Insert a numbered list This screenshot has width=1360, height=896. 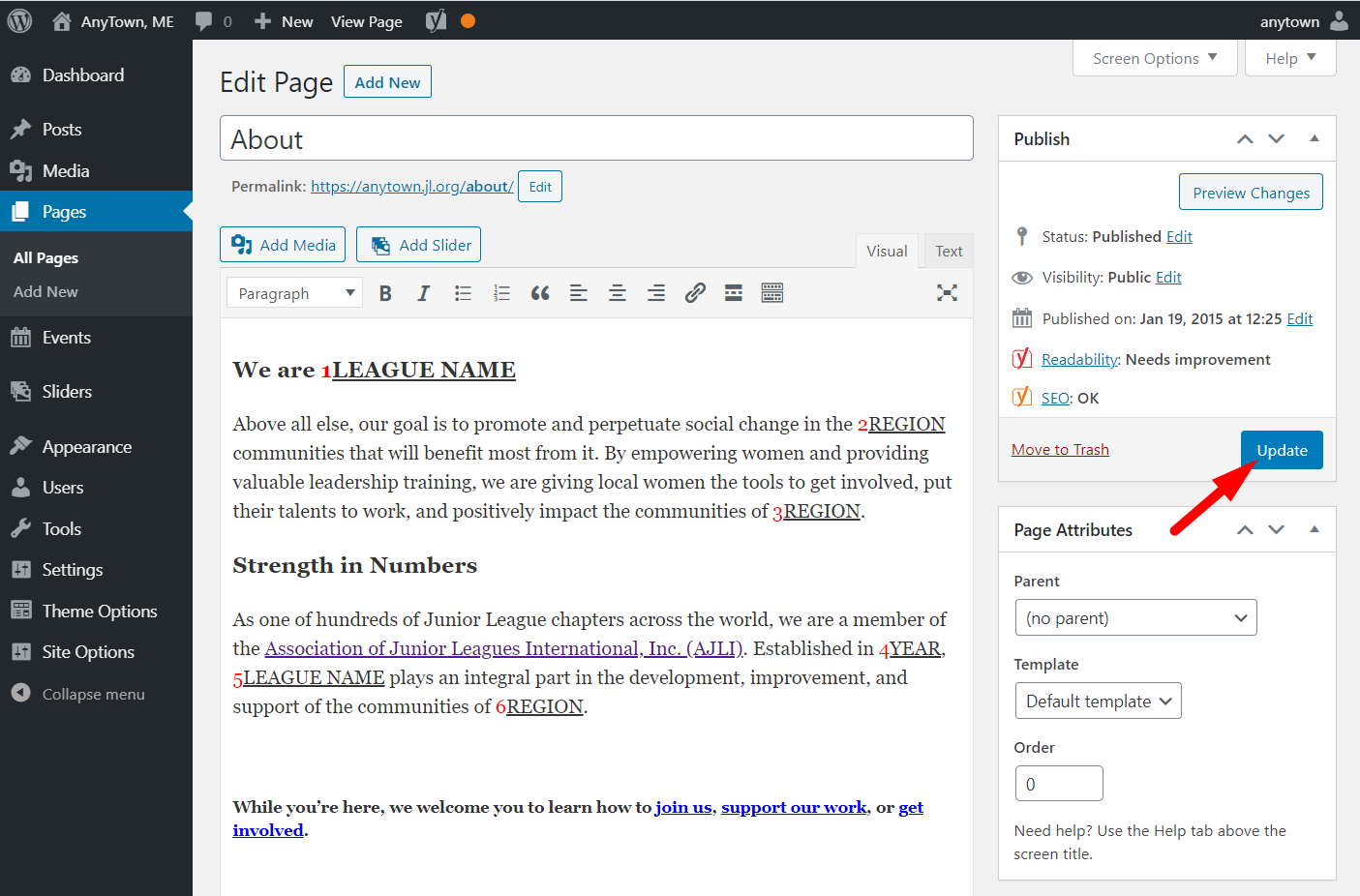[501, 293]
